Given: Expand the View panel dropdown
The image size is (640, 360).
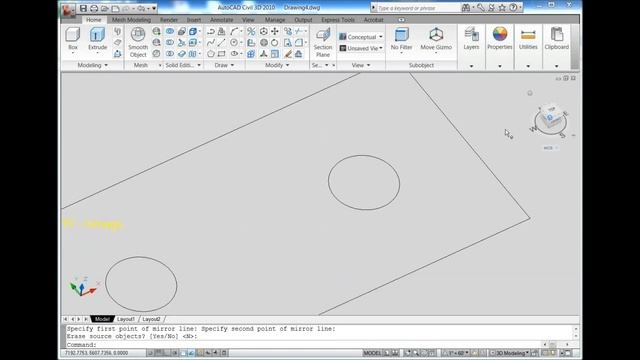Looking at the screenshot, I should pyautogui.click(x=361, y=65).
